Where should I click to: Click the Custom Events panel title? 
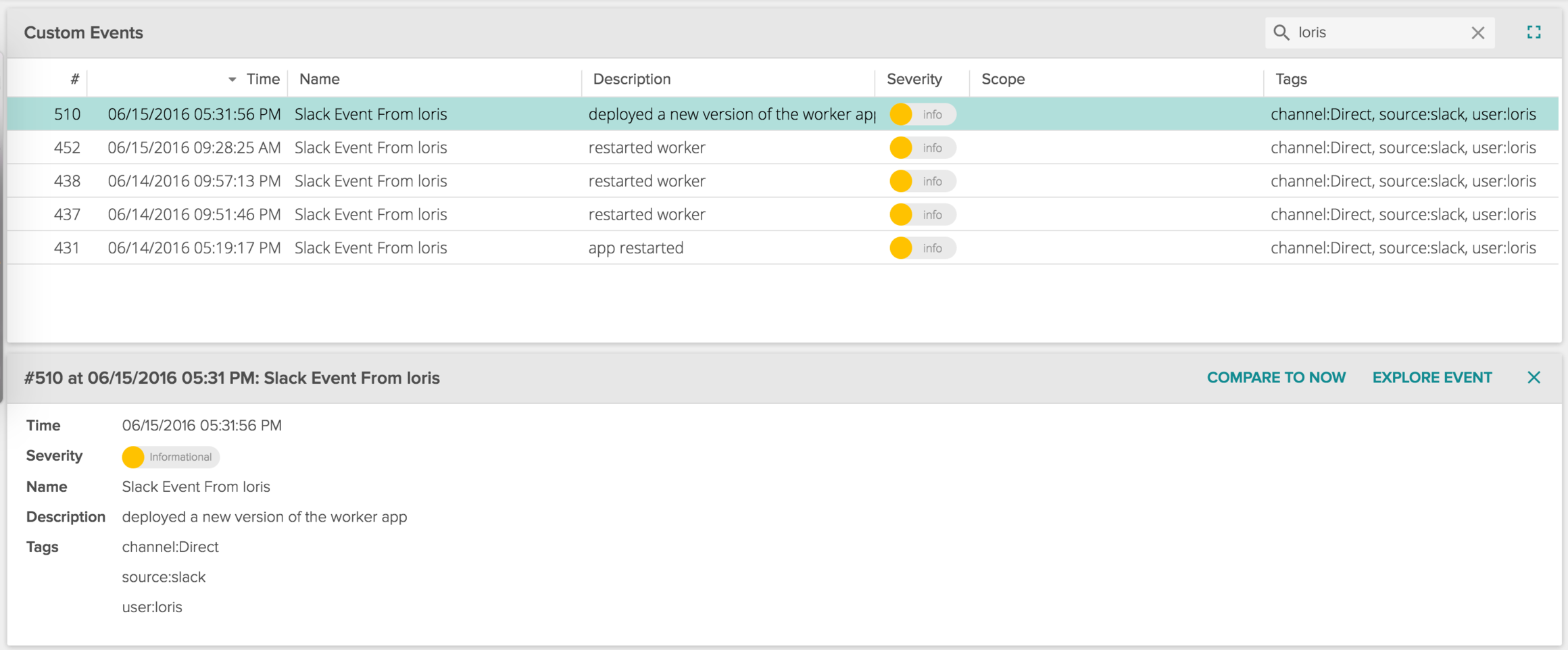pyautogui.click(x=83, y=32)
